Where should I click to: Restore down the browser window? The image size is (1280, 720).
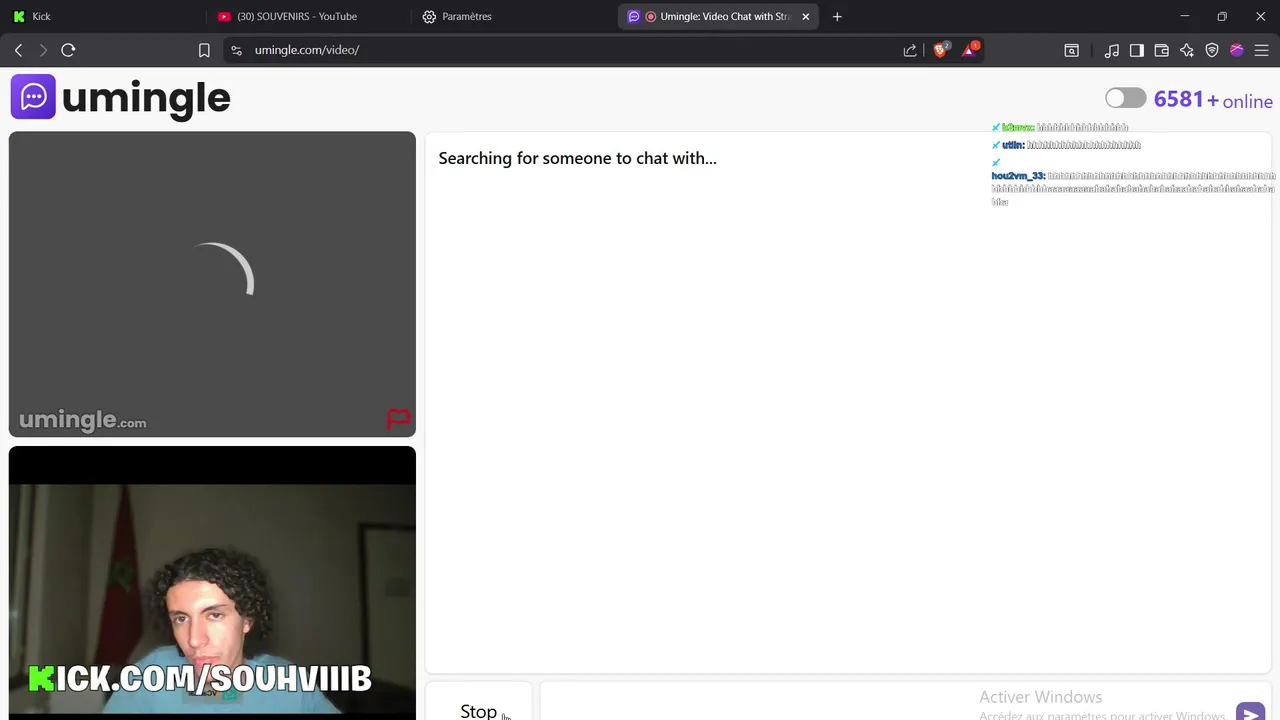1222,16
